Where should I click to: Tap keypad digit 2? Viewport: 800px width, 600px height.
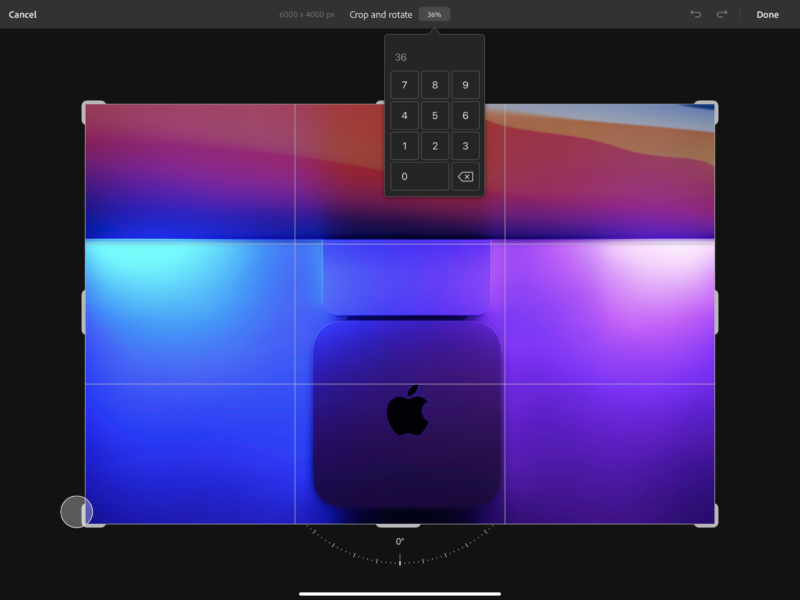click(435, 146)
